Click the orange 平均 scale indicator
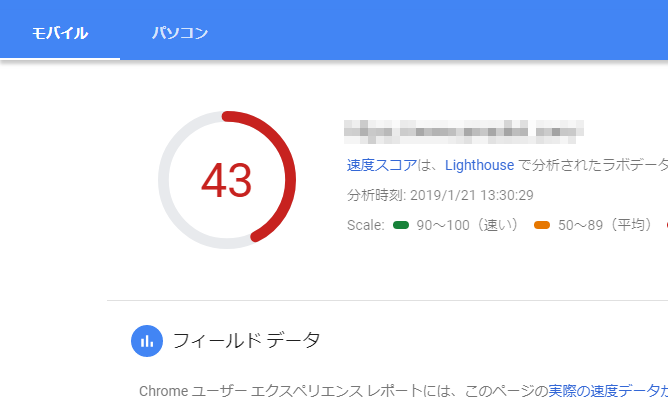Screen dimensions: 668x415 point(542,225)
